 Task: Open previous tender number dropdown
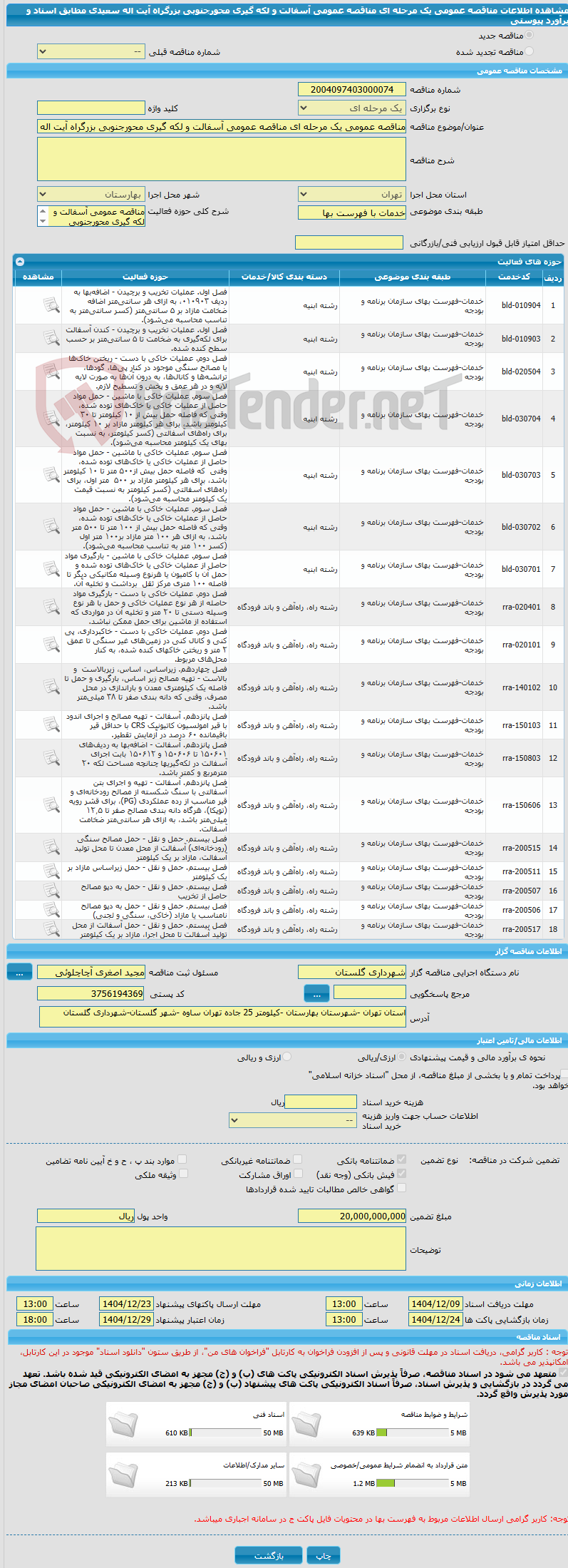pos(91,52)
